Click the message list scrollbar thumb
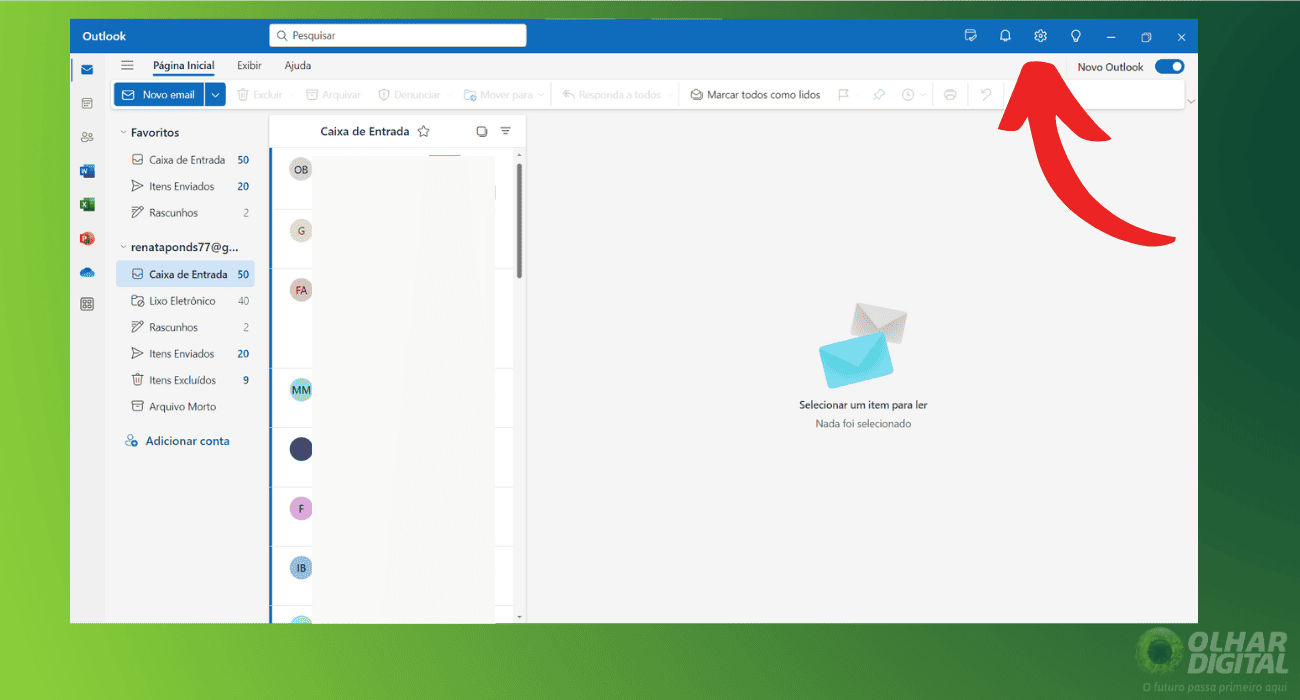The height and width of the screenshot is (700, 1300). click(519, 221)
